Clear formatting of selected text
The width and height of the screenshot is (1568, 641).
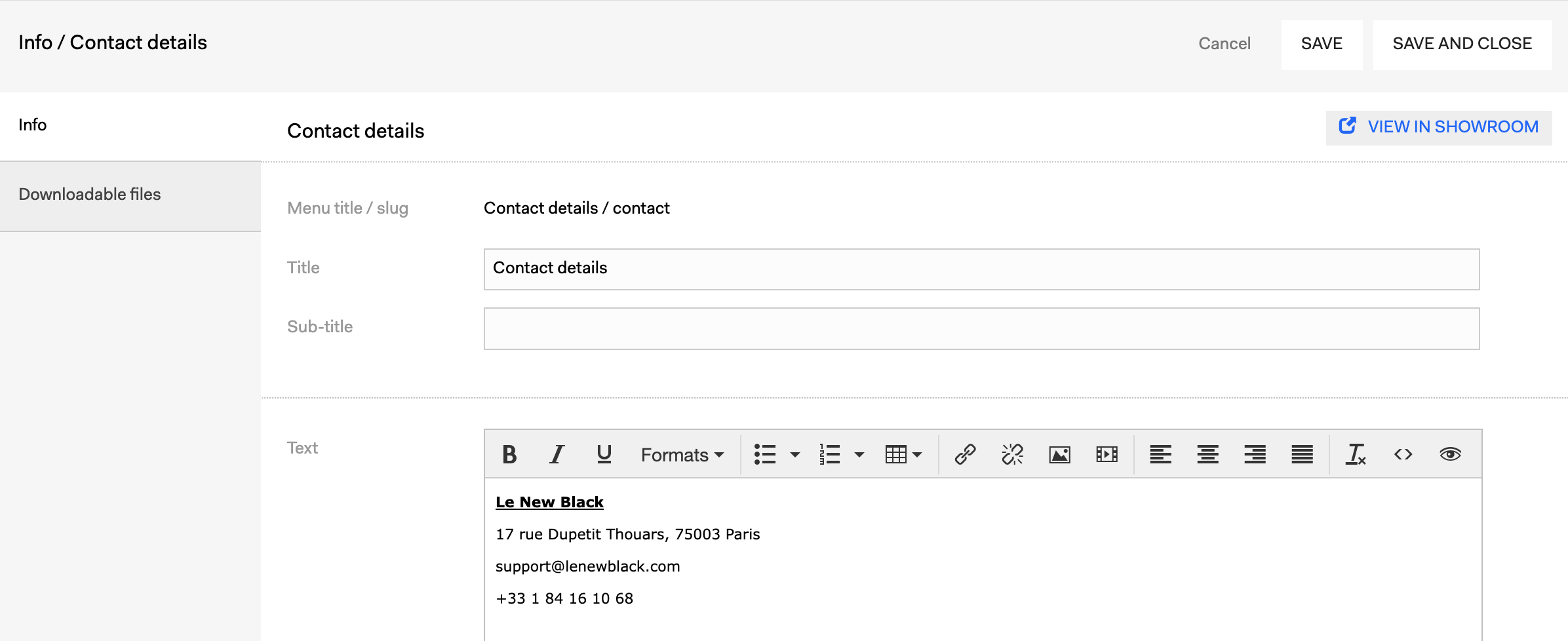pyautogui.click(x=1356, y=454)
